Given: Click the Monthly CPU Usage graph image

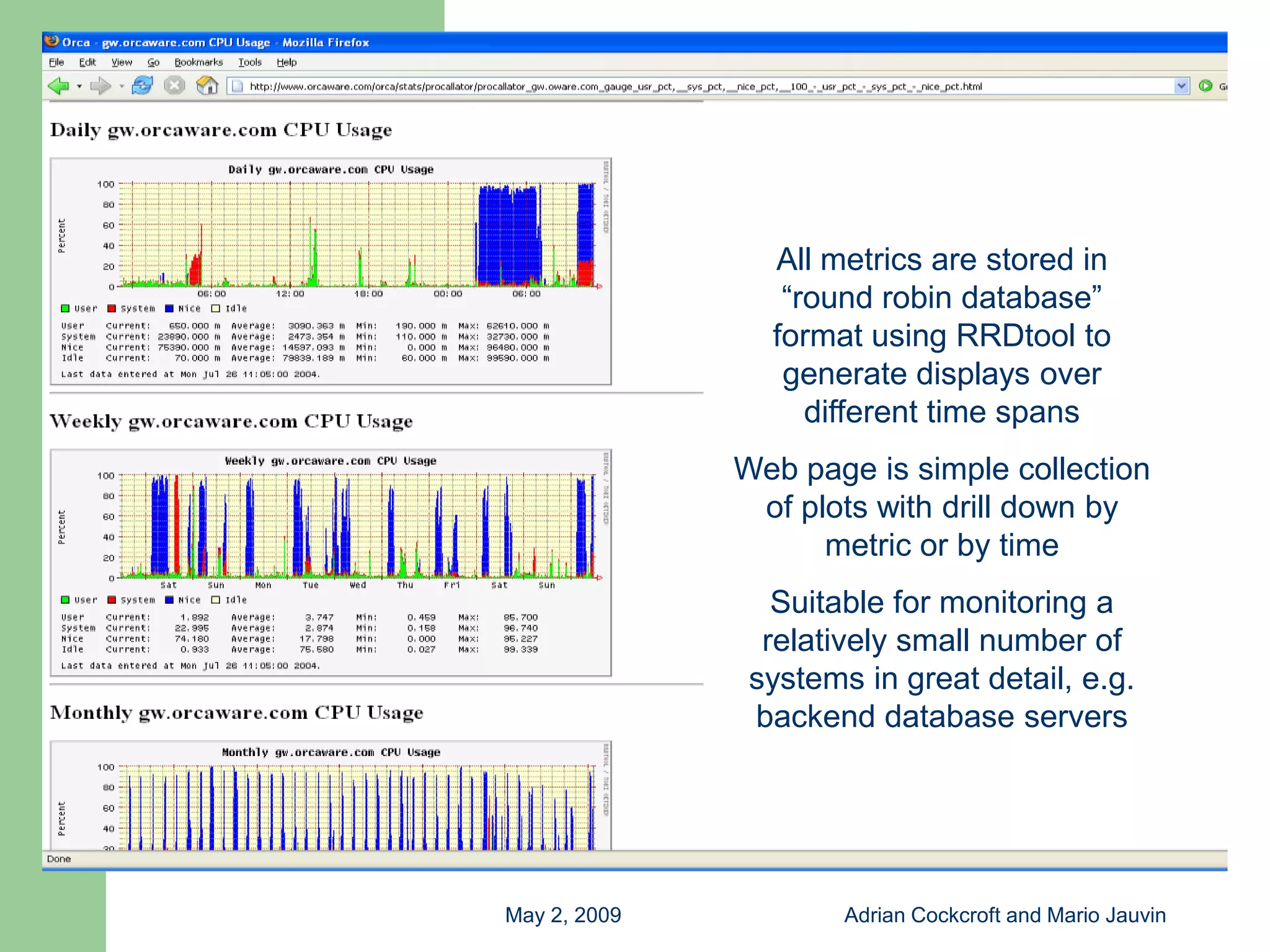Looking at the screenshot, I should 331,795.
